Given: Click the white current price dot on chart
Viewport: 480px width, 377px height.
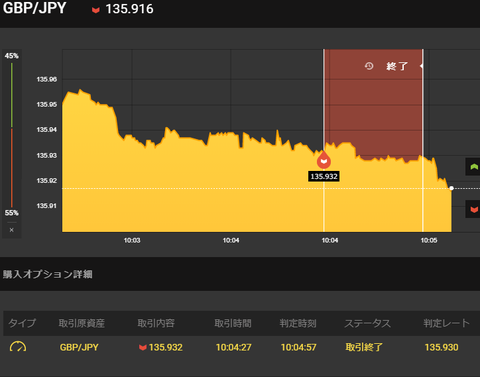Looking at the screenshot, I should 451,188.
